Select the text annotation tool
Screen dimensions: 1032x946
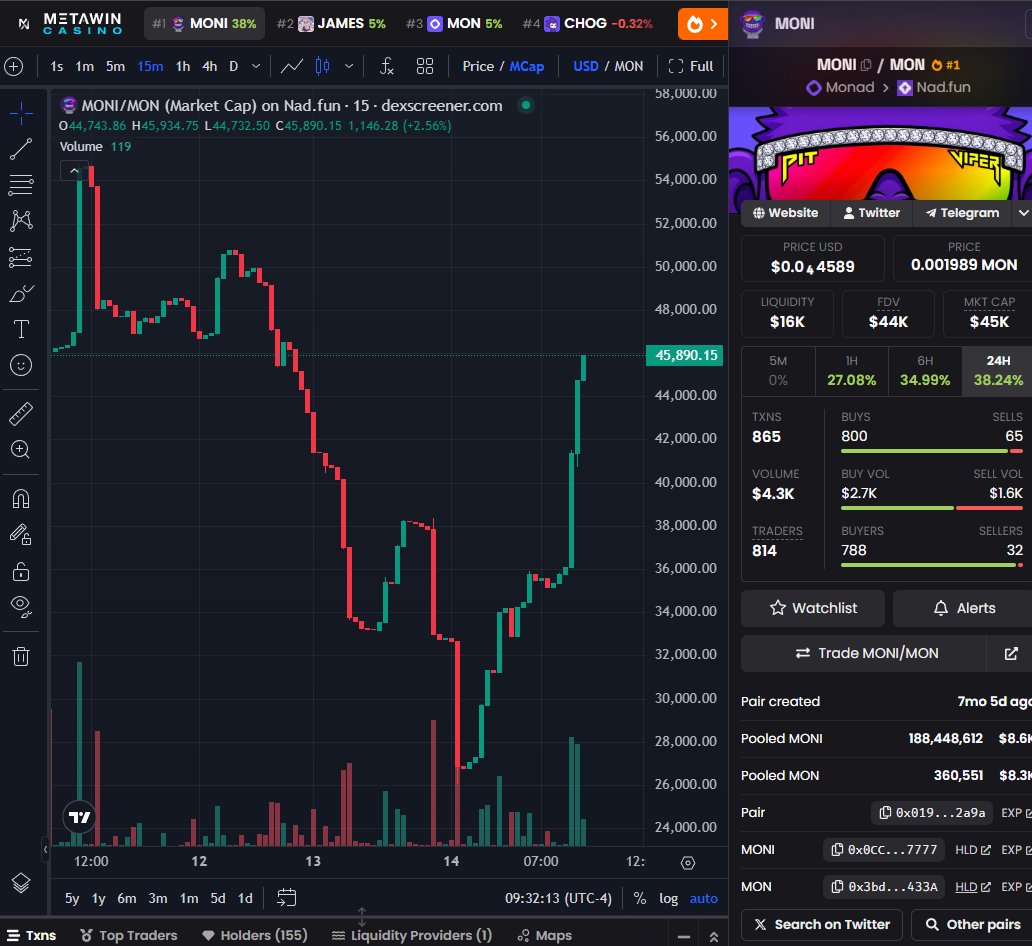point(21,328)
